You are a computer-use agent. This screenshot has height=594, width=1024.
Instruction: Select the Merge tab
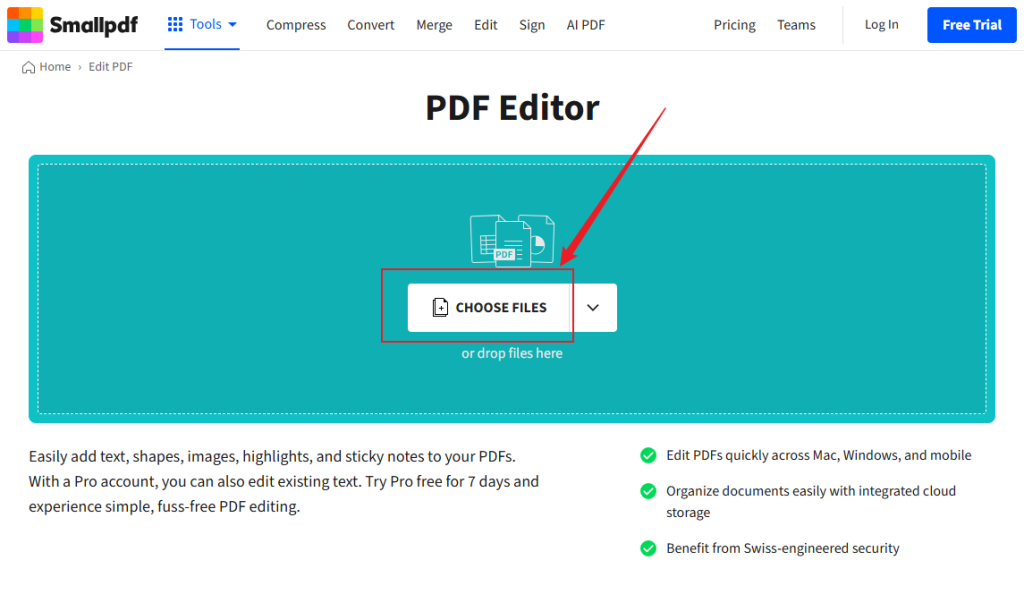pos(434,24)
